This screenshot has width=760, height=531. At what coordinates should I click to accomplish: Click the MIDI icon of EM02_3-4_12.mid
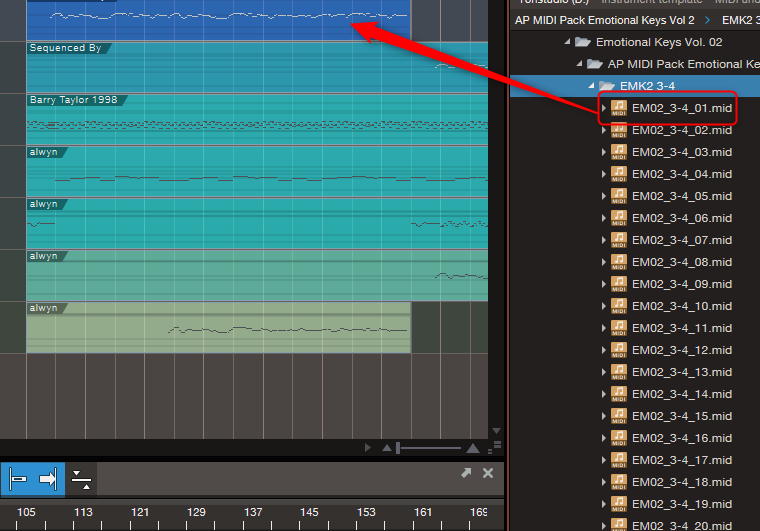619,350
